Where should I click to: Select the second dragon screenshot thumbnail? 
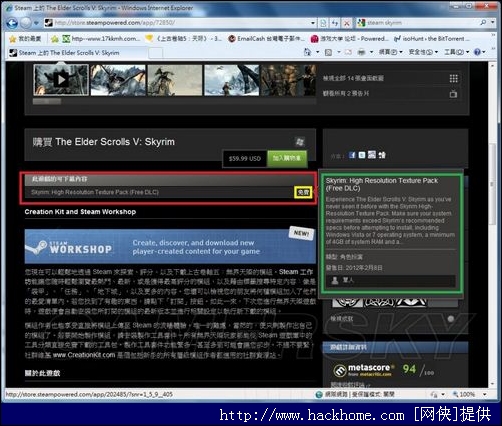point(118,80)
